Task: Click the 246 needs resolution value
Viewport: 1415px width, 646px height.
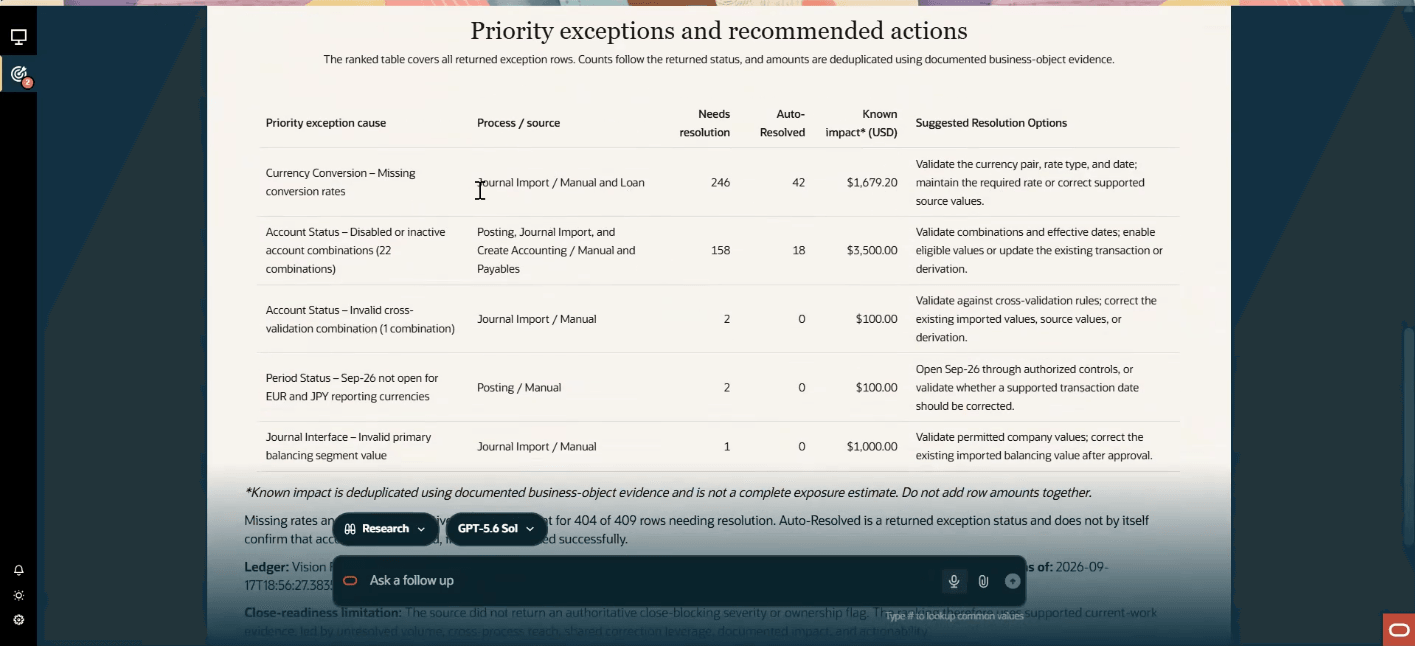Action: (720, 183)
